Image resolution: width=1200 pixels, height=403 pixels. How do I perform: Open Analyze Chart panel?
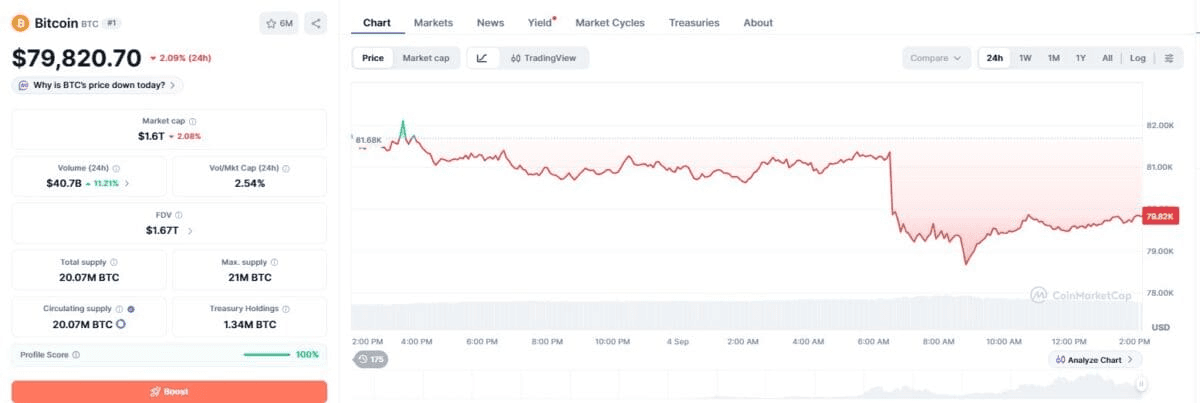[1095, 359]
